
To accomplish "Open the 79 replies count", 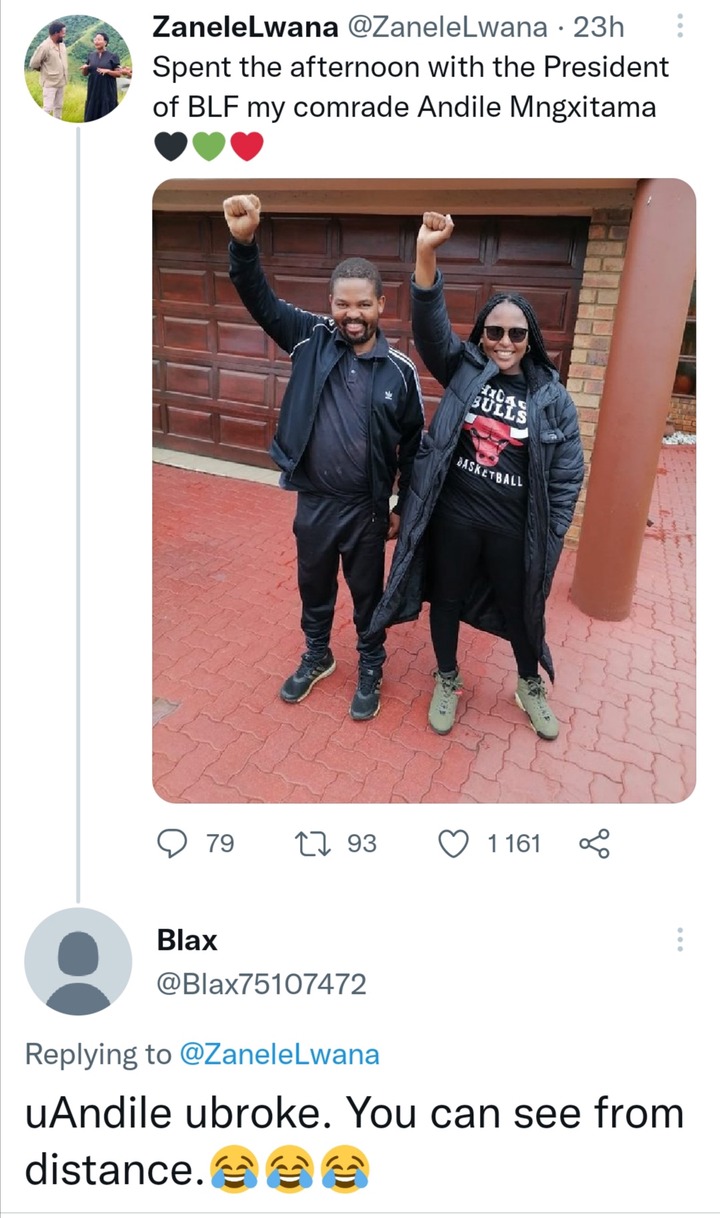I will pyautogui.click(x=220, y=844).
